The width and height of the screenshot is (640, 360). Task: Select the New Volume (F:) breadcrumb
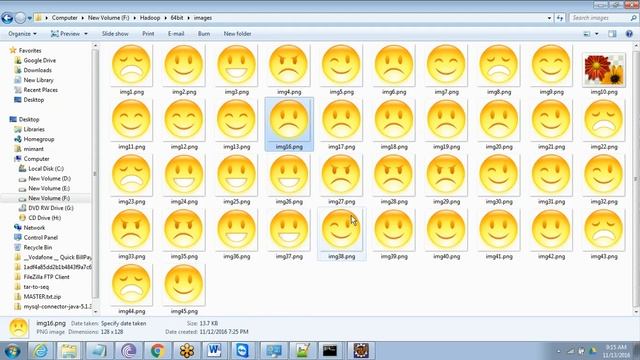109,18
